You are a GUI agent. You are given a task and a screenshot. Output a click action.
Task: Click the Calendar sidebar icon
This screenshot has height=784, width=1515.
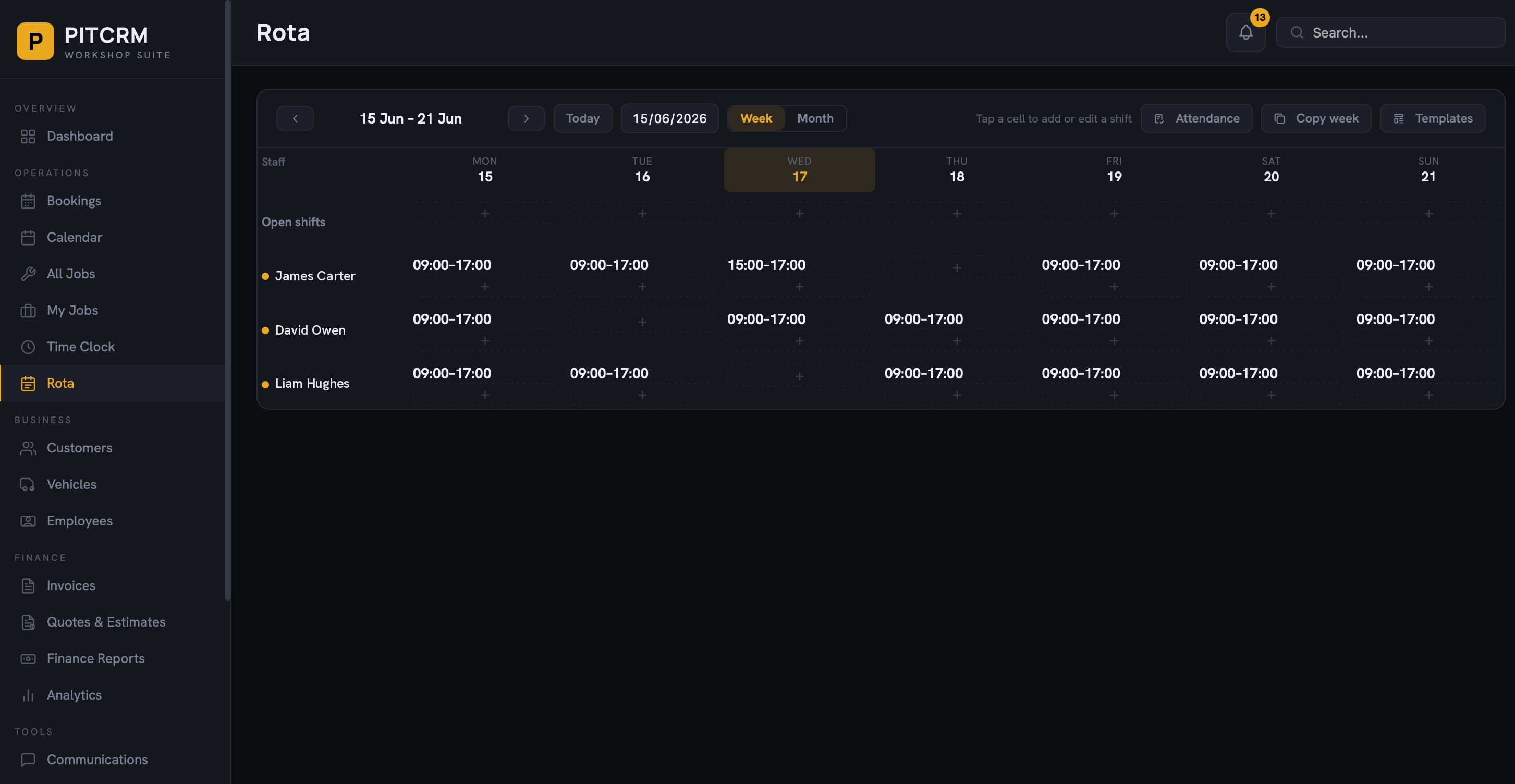pyautogui.click(x=28, y=238)
